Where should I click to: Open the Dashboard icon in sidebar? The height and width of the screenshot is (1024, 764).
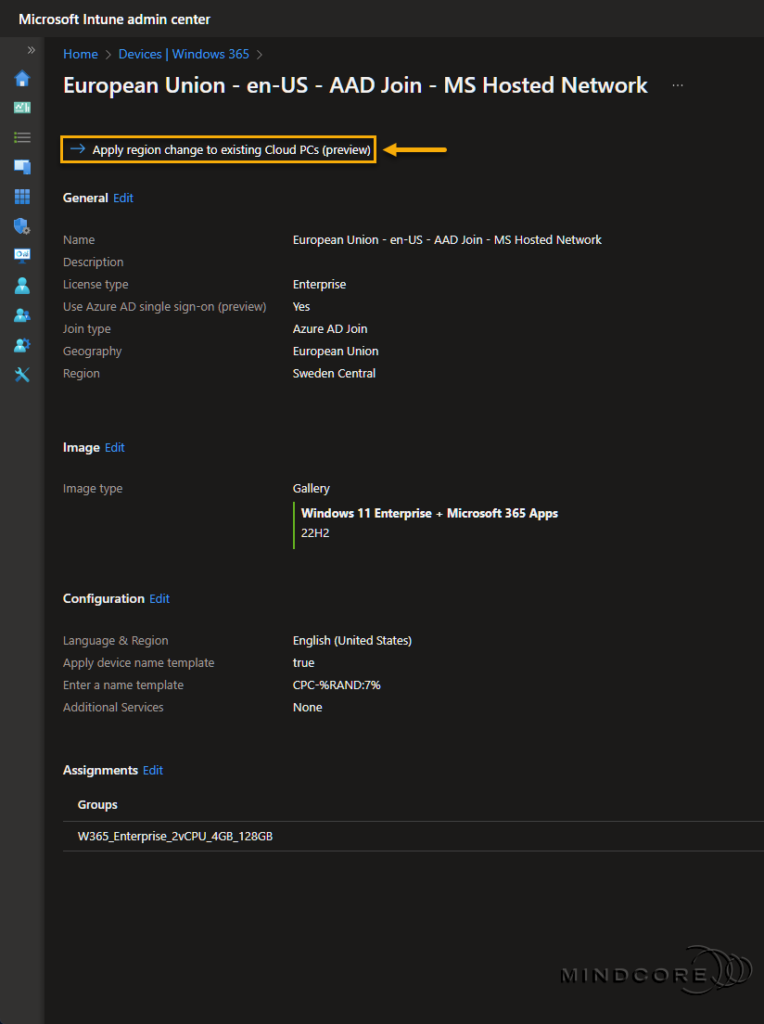pyautogui.click(x=22, y=108)
